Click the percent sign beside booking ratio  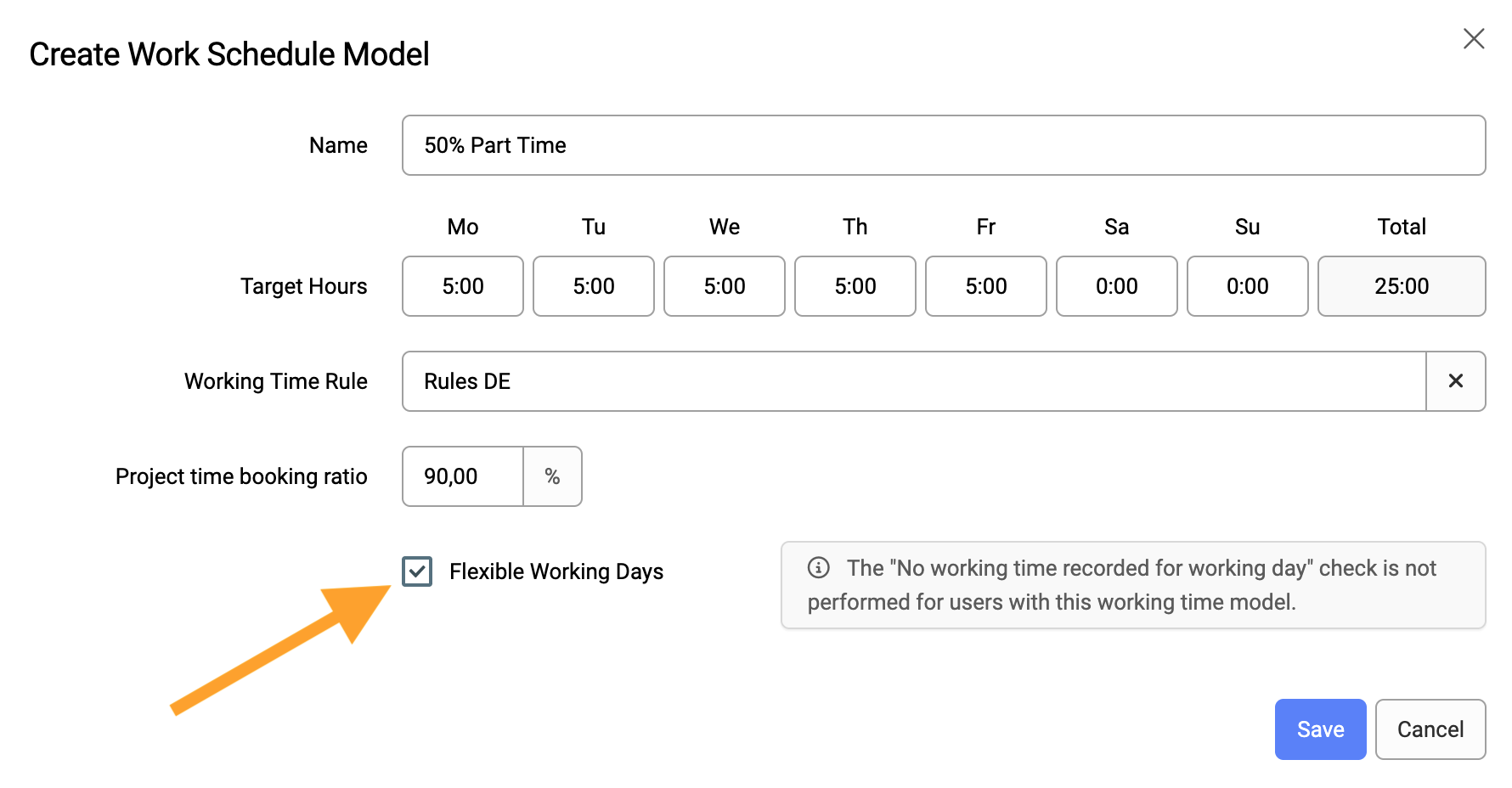[553, 476]
